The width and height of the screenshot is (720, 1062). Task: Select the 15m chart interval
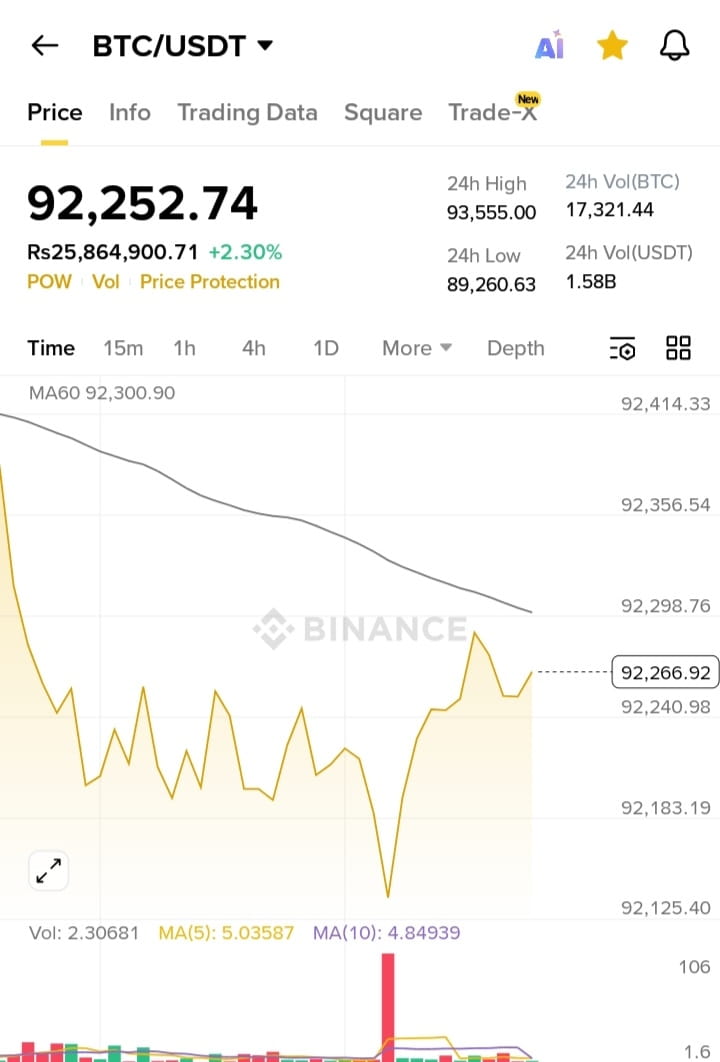coord(123,348)
